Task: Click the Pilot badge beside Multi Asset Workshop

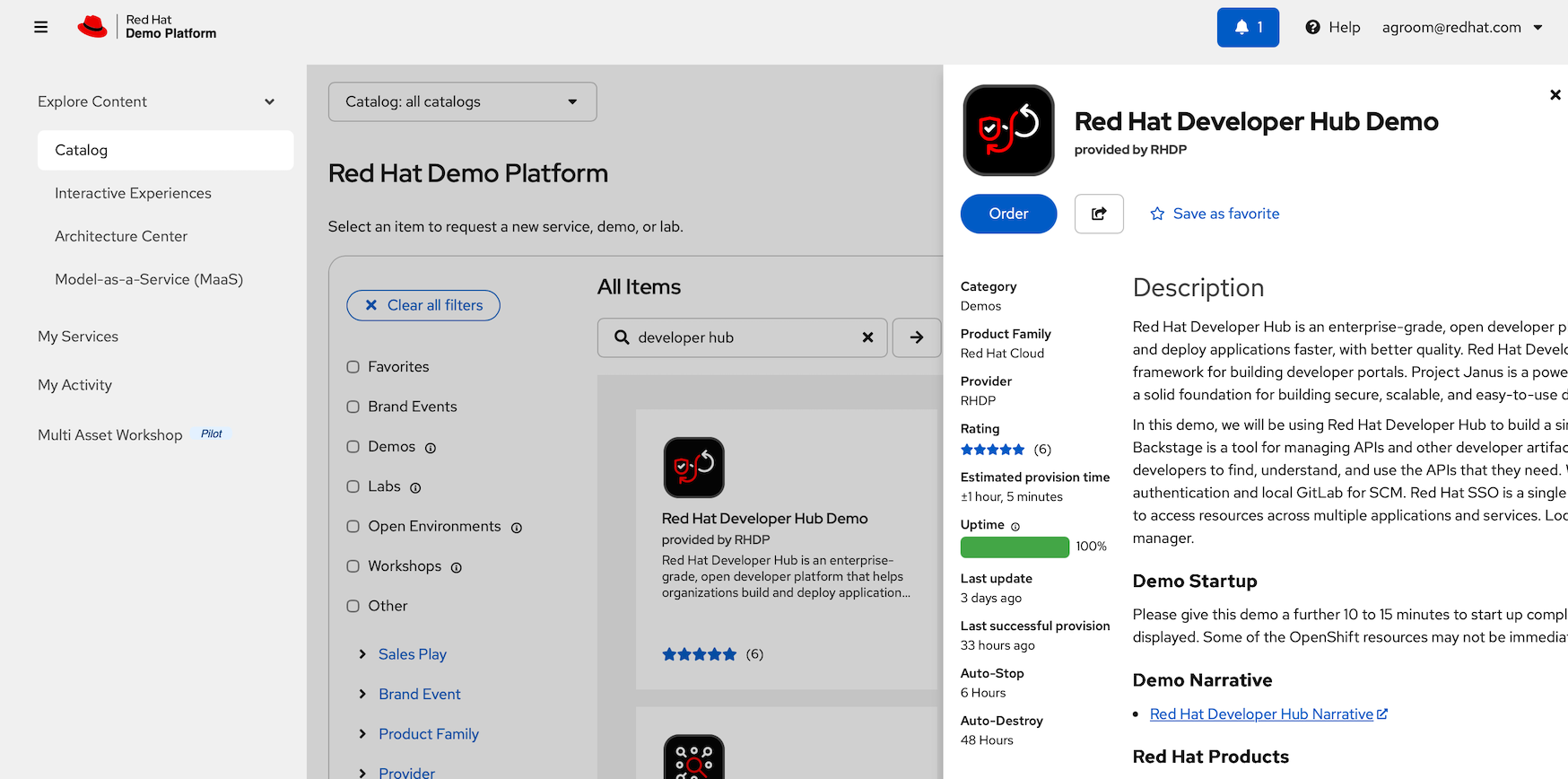Action: (x=212, y=433)
